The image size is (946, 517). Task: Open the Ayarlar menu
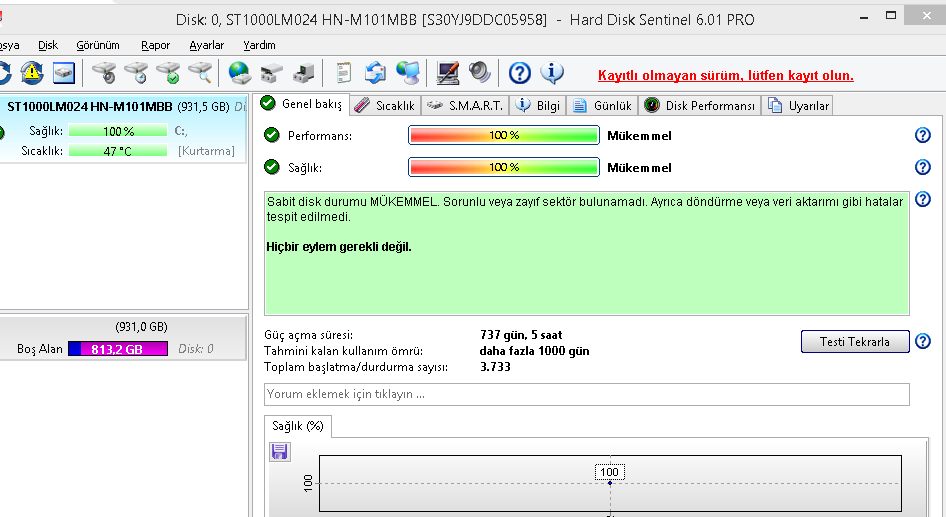point(206,45)
